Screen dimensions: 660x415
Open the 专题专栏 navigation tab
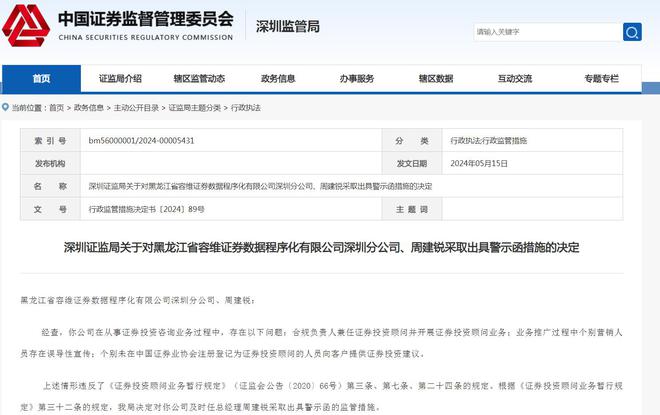[x=601, y=79]
